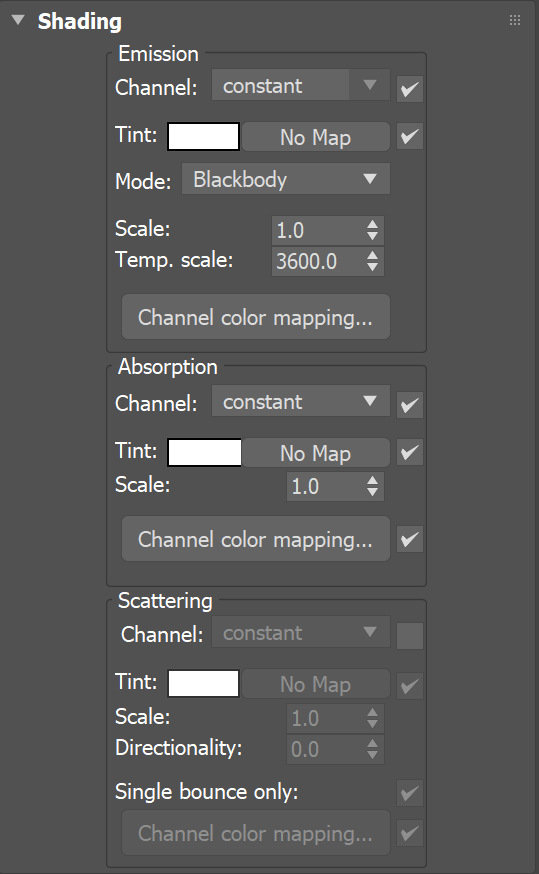Viewport: 539px width, 874px height.
Task: Open the Emission Channel dropdown
Action: click(300, 85)
